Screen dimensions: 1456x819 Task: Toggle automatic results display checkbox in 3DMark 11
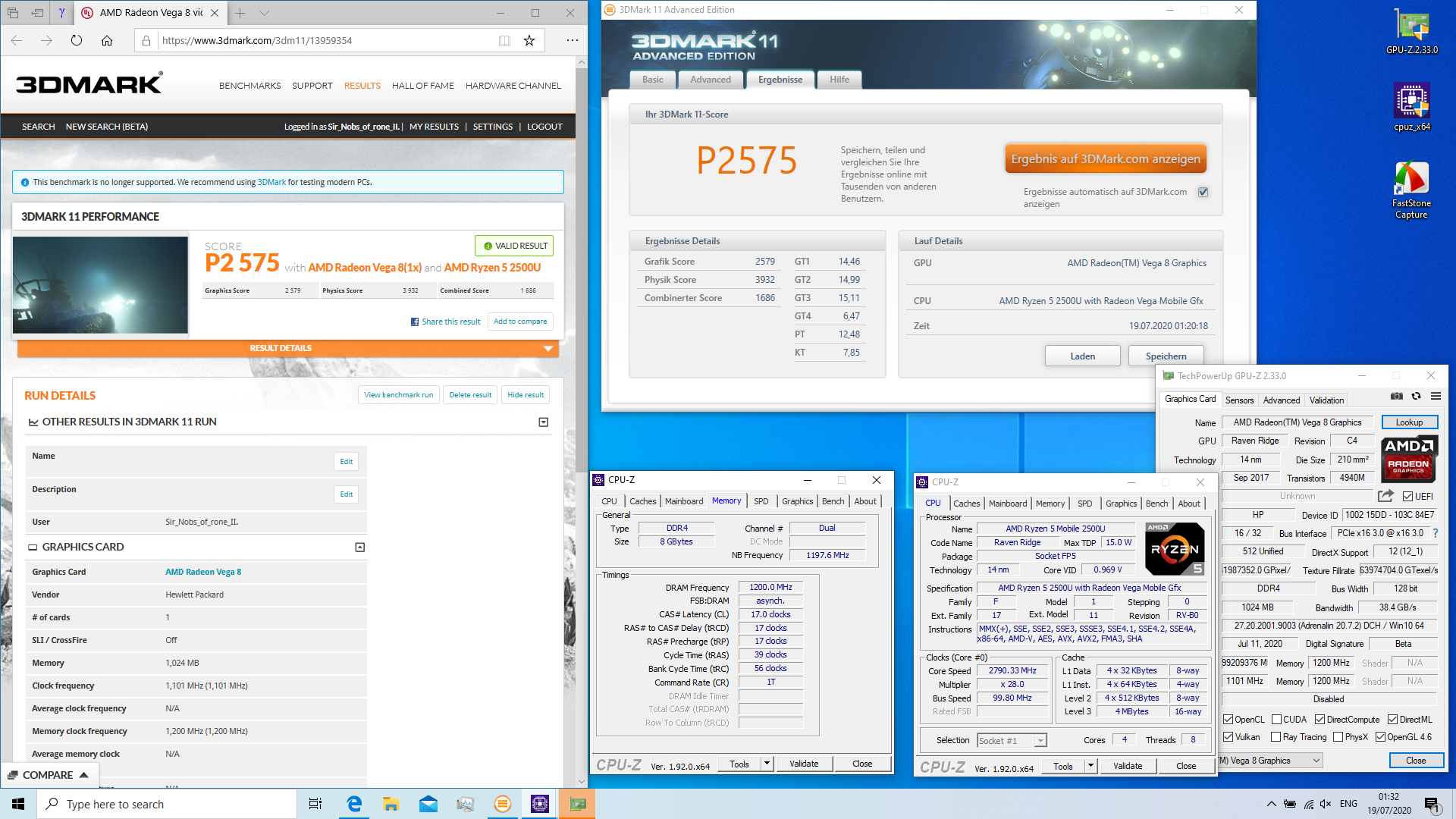pyautogui.click(x=1203, y=192)
